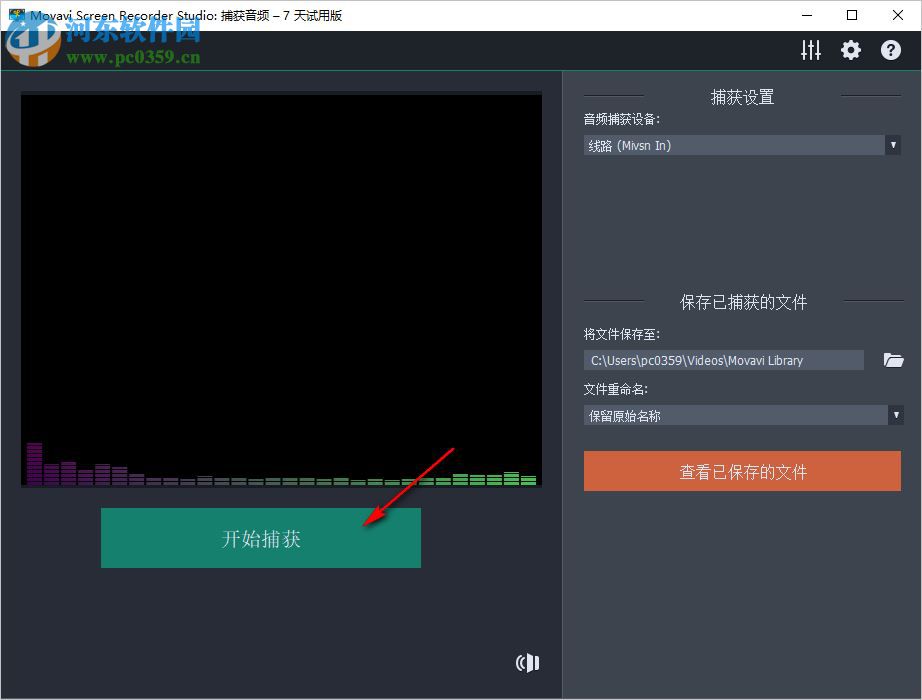Click the audio mixer sliders icon
The image size is (922, 700).
(x=810, y=49)
